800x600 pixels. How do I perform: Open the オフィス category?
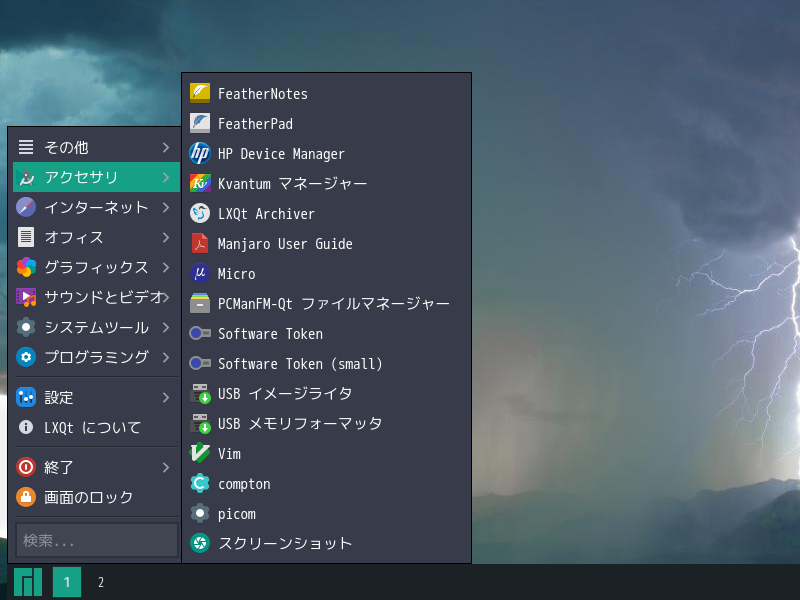tap(96, 237)
